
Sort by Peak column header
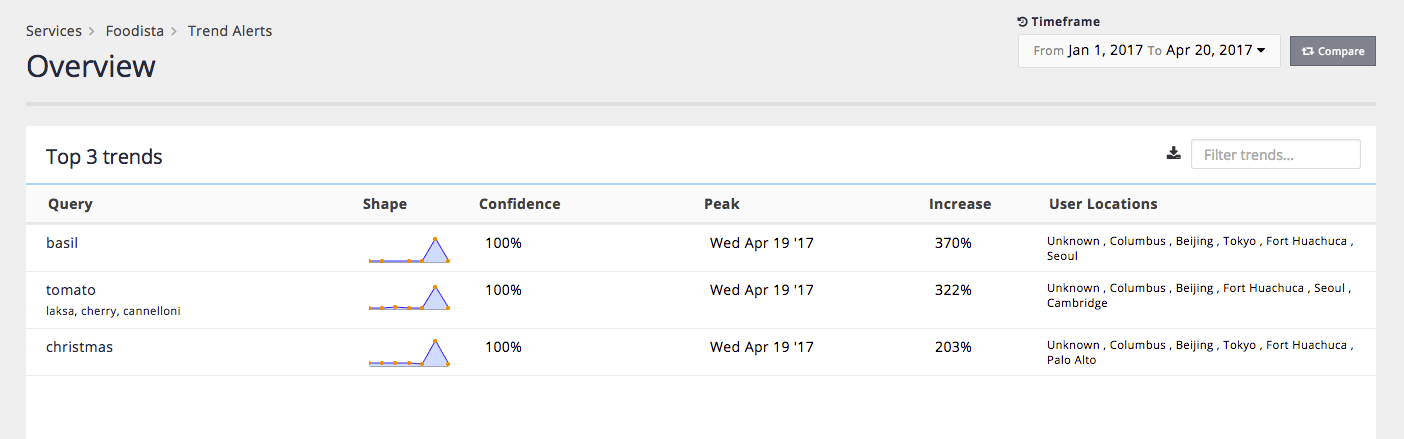pos(721,204)
